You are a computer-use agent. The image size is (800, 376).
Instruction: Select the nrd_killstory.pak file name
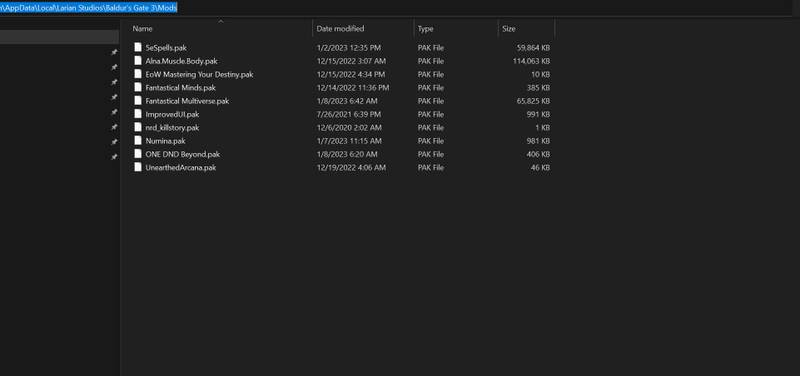point(172,128)
